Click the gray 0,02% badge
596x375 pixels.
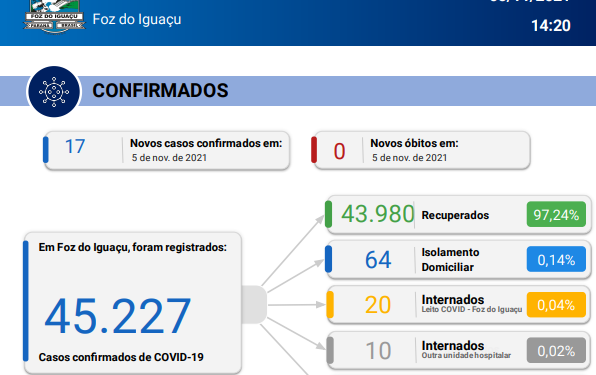click(556, 350)
